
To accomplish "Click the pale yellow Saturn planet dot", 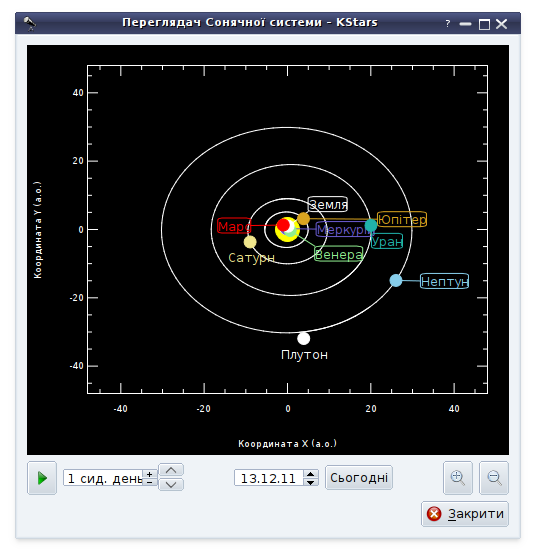I will pyautogui.click(x=250, y=242).
